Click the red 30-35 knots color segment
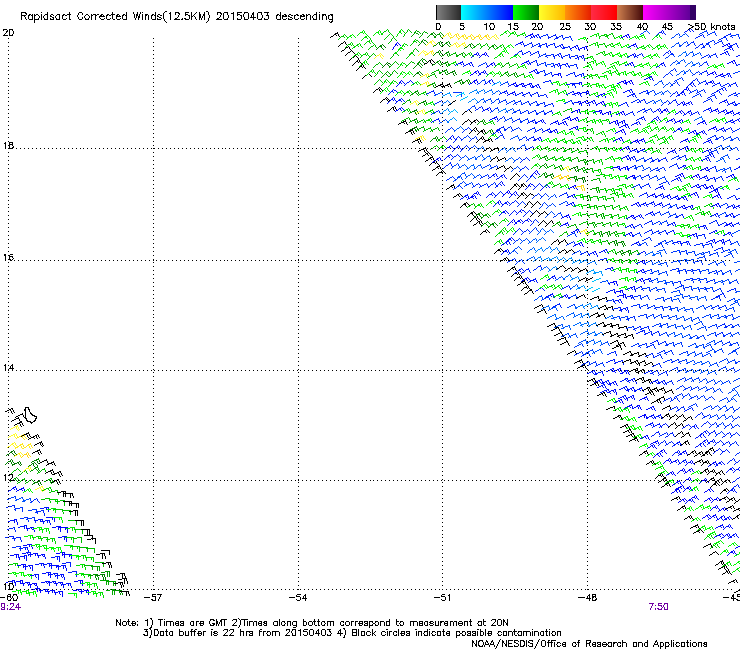The image size is (740, 650). [x=604, y=12]
